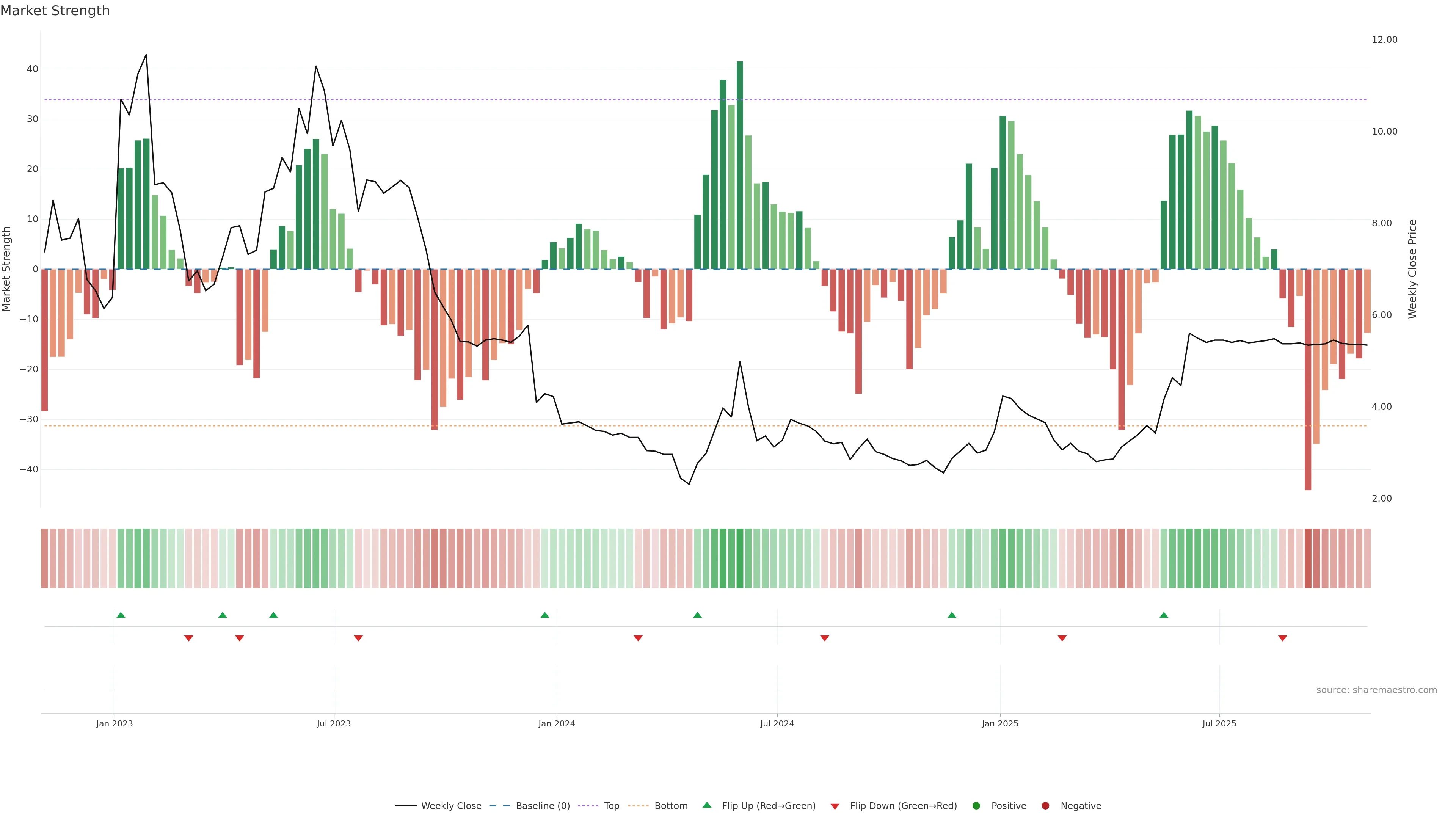Click the dark red Negative circle in the legend
The width and height of the screenshot is (1456, 819).
(x=1045, y=806)
